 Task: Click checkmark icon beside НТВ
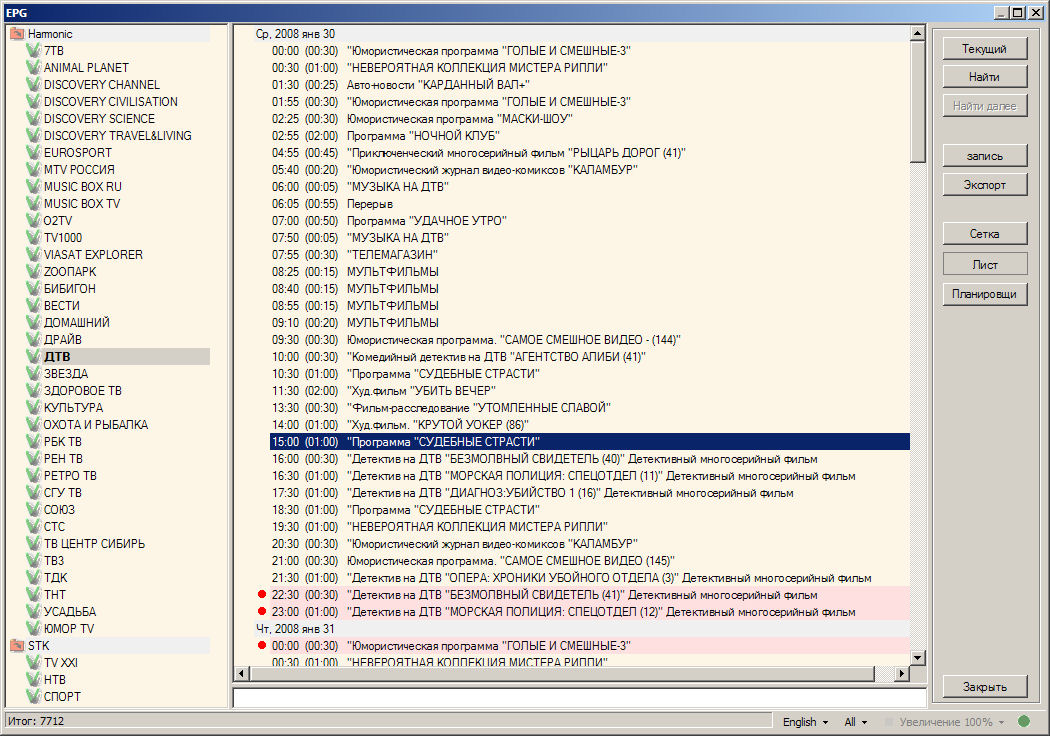(x=33, y=680)
